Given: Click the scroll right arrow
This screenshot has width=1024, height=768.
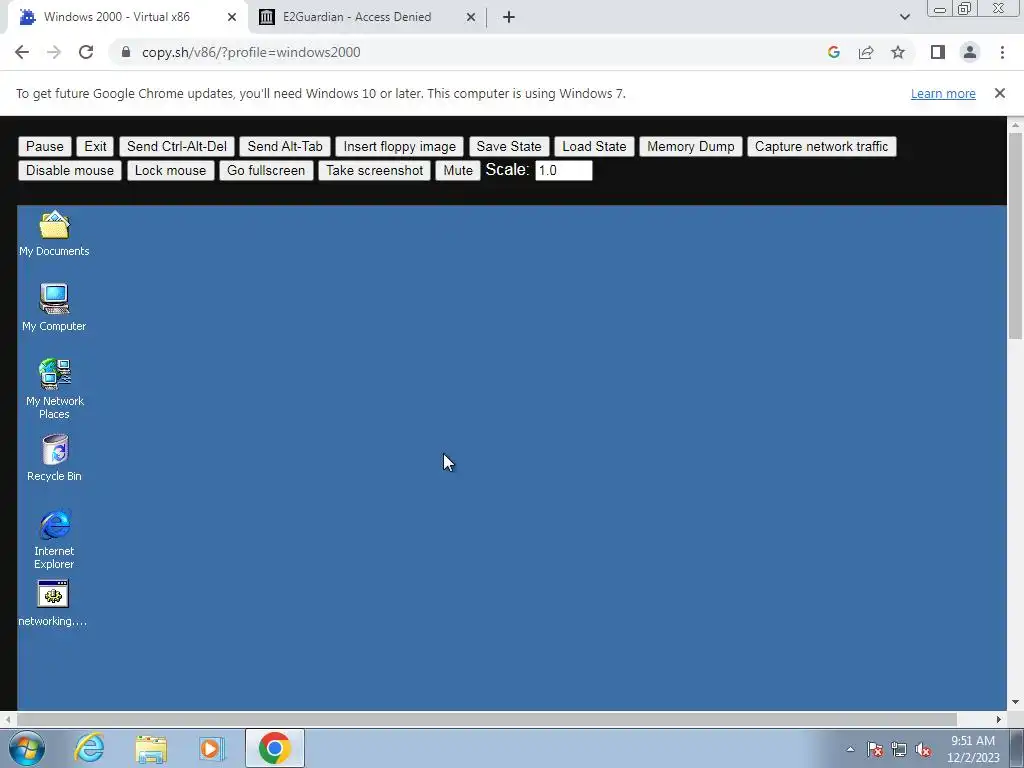Looking at the screenshot, I should (999, 719).
